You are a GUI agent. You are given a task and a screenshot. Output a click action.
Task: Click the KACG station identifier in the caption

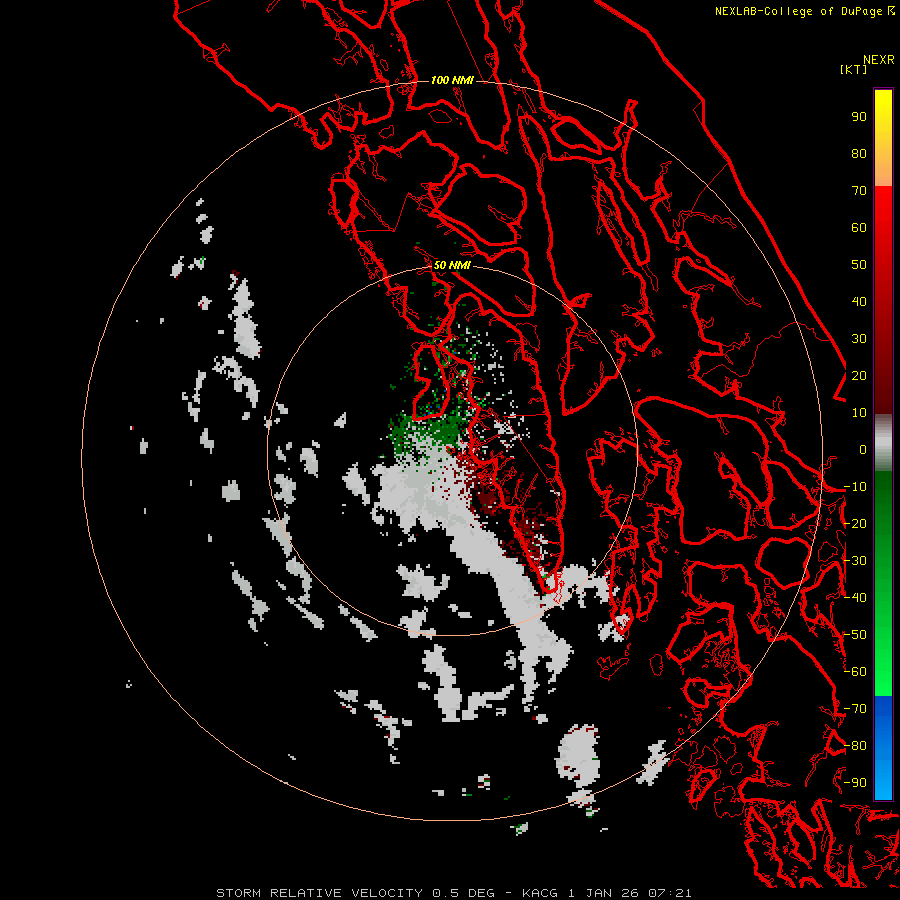(x=540, y=893)
